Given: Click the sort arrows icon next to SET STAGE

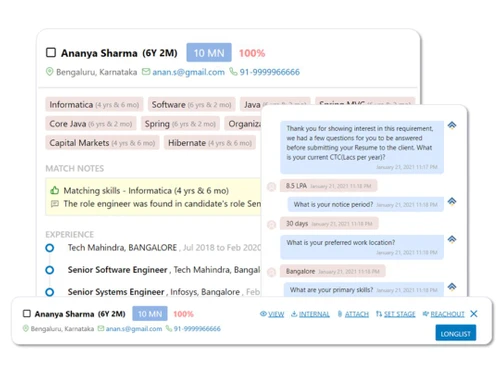Looking at the screenshot, I should pyautogui.click(x=379, y=314).
